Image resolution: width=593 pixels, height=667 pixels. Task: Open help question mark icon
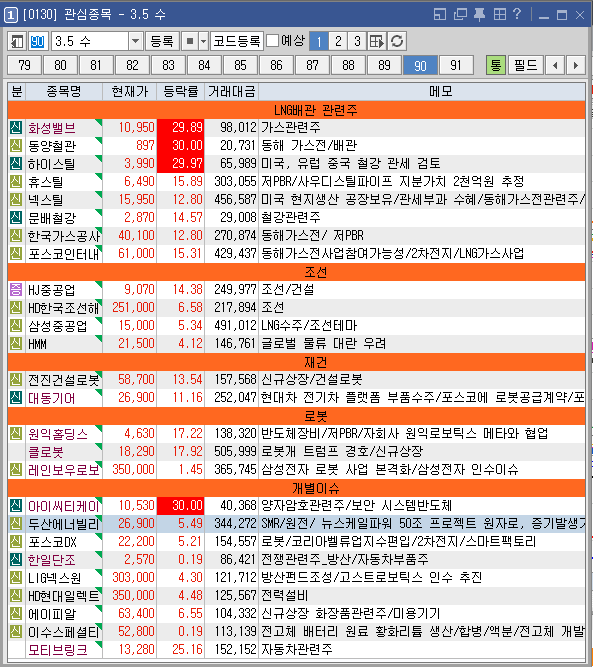pos(517,14)
